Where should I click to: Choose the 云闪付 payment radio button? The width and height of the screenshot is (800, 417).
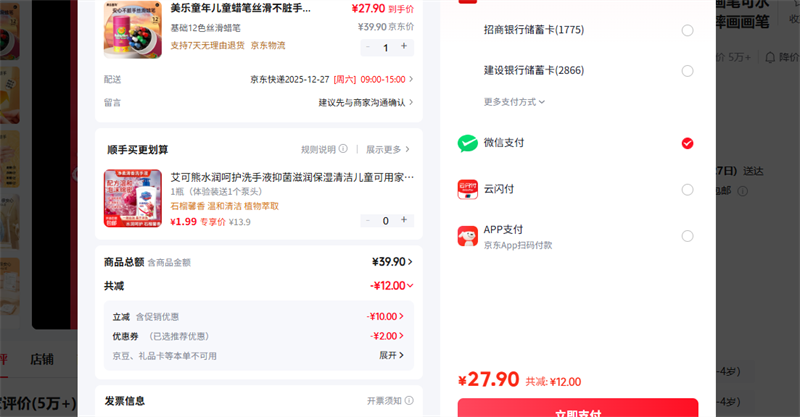(687, 190)
